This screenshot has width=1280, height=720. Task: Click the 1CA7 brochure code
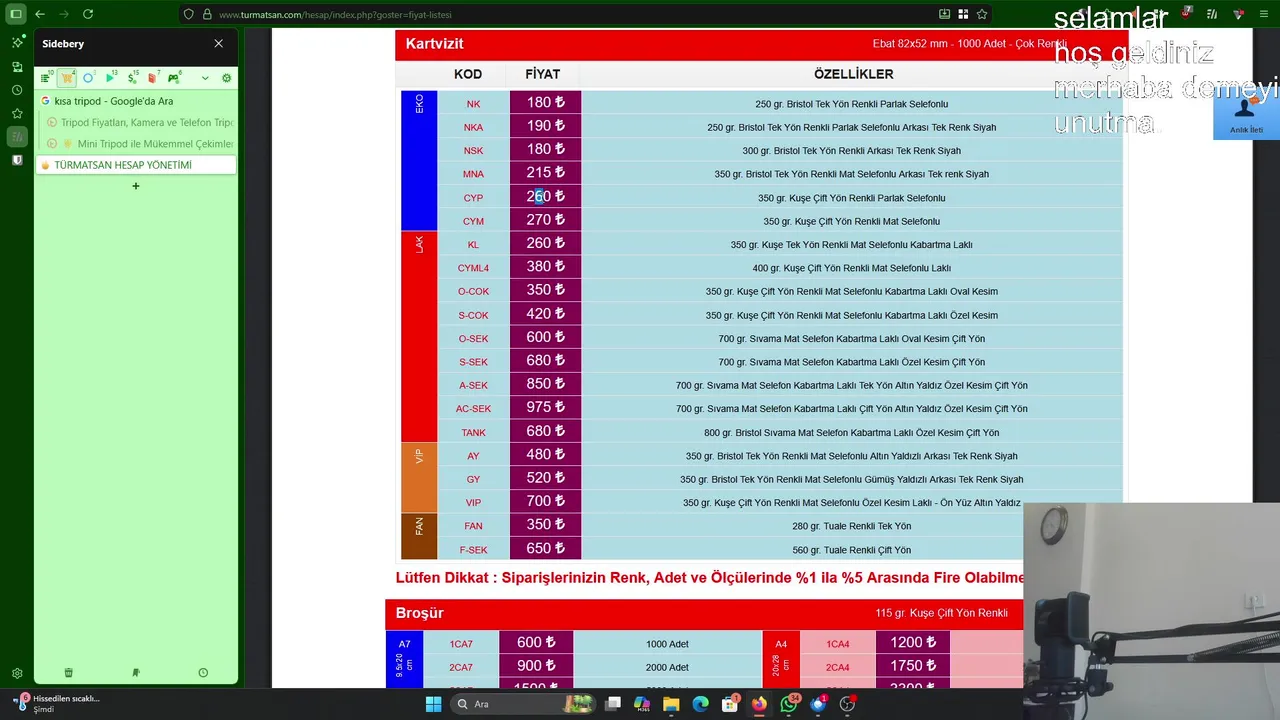point(461,644)
